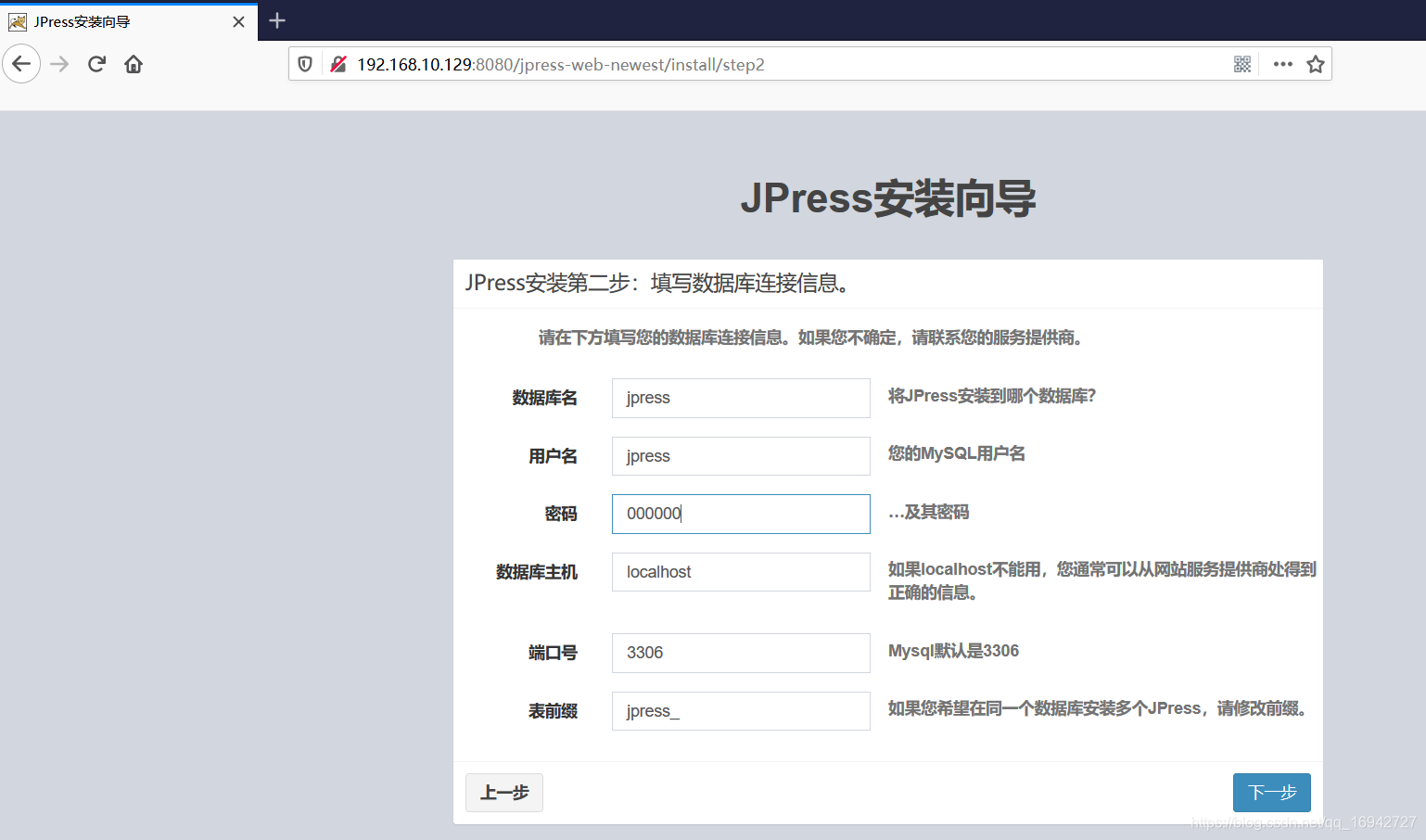
Task: Click the 端口号 field showing 3306
Action: pos(740,653)
